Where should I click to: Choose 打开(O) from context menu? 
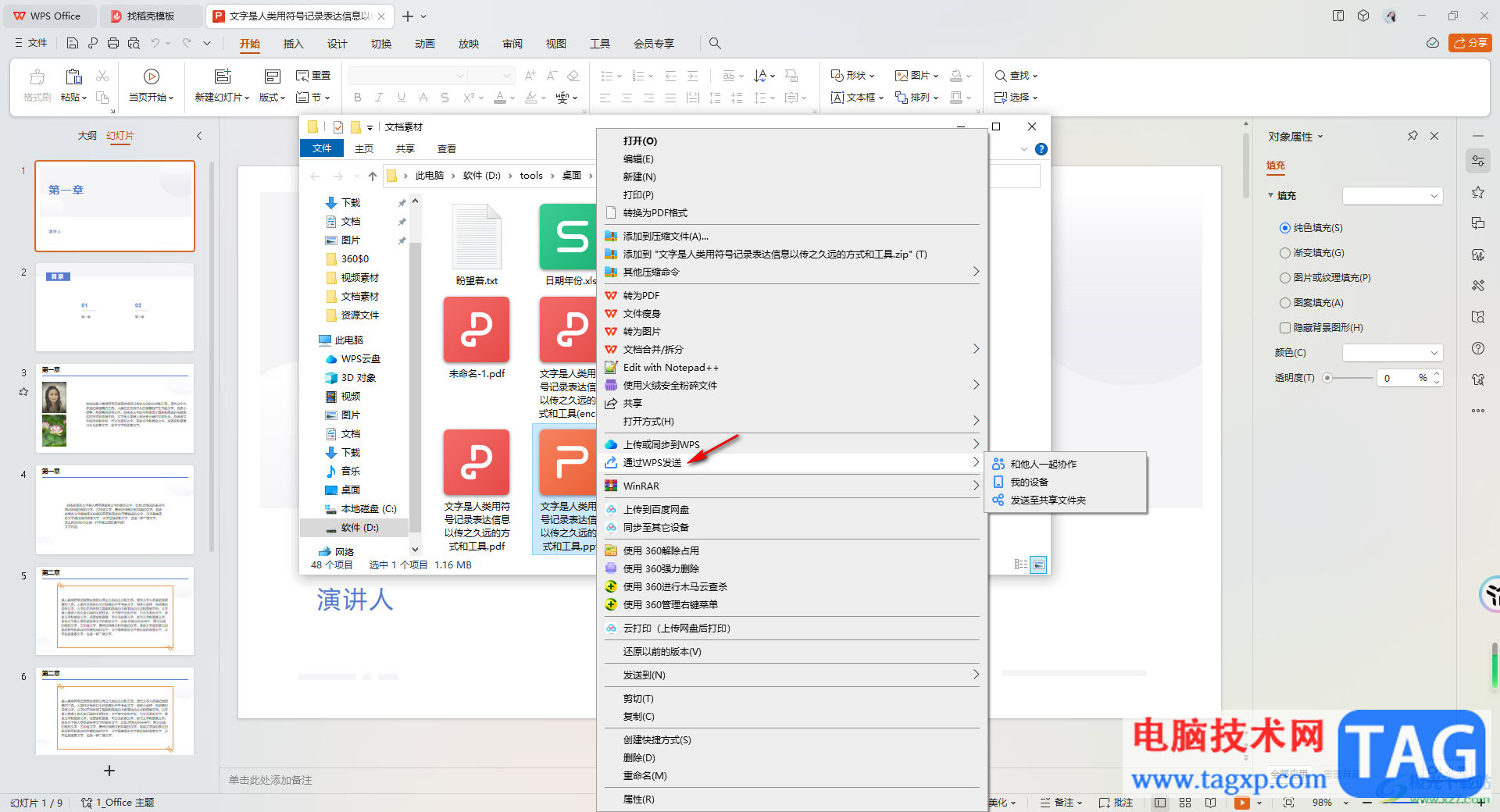788,141
